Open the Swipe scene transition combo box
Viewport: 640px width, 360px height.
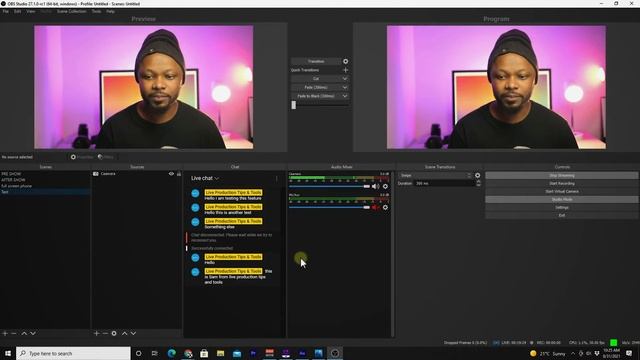point(435,176)
